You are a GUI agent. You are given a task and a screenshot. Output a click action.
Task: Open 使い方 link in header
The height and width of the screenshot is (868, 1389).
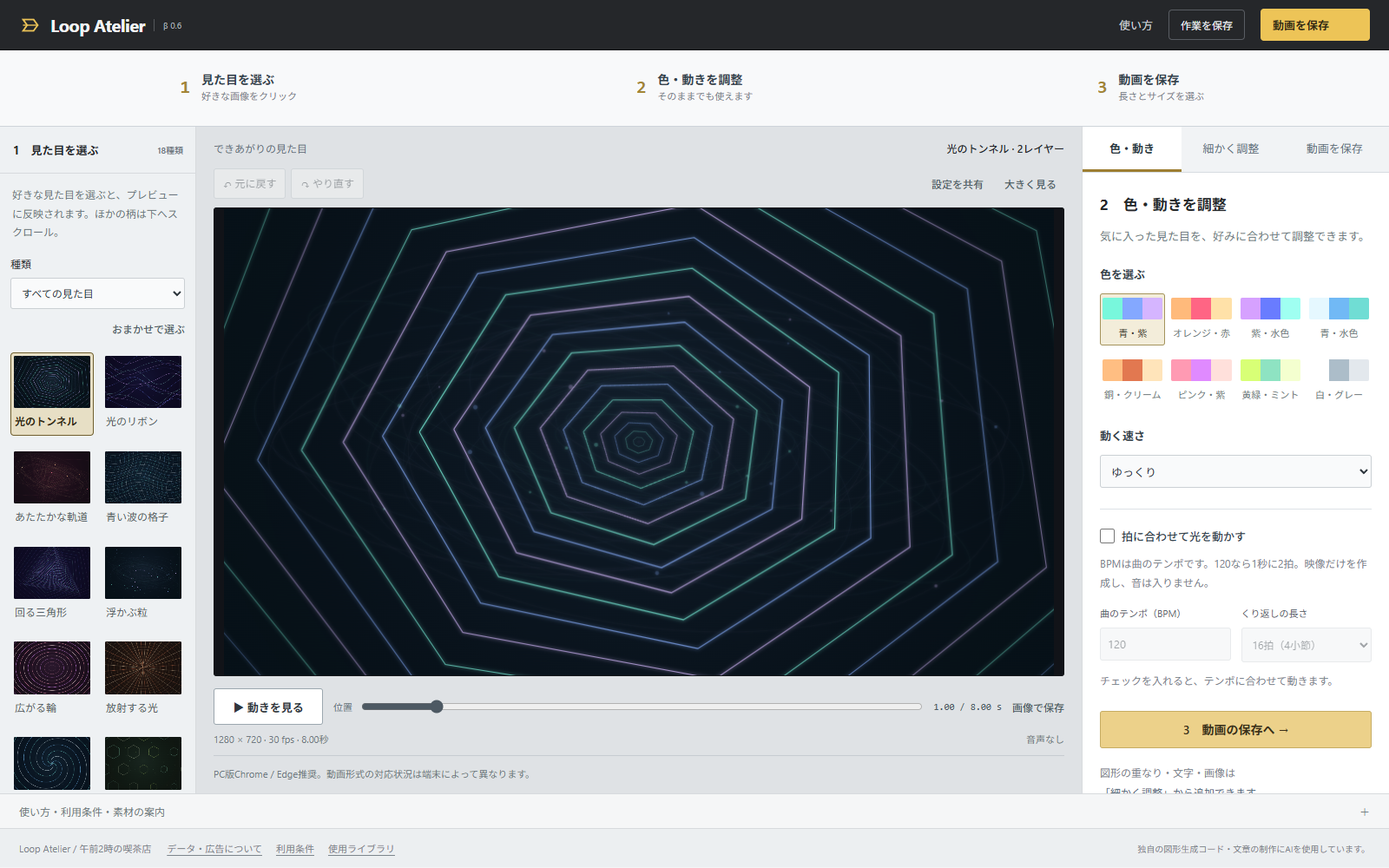[x=1136, y=25]
